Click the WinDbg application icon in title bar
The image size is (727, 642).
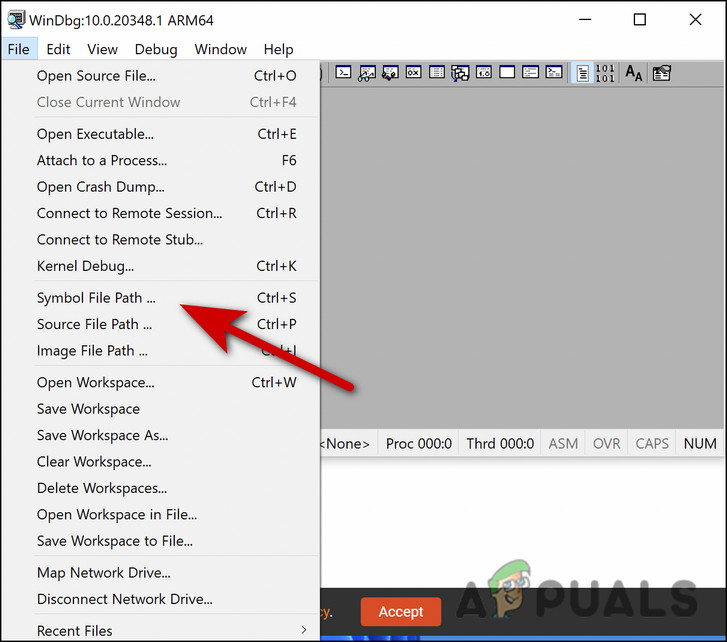point(16,20)
